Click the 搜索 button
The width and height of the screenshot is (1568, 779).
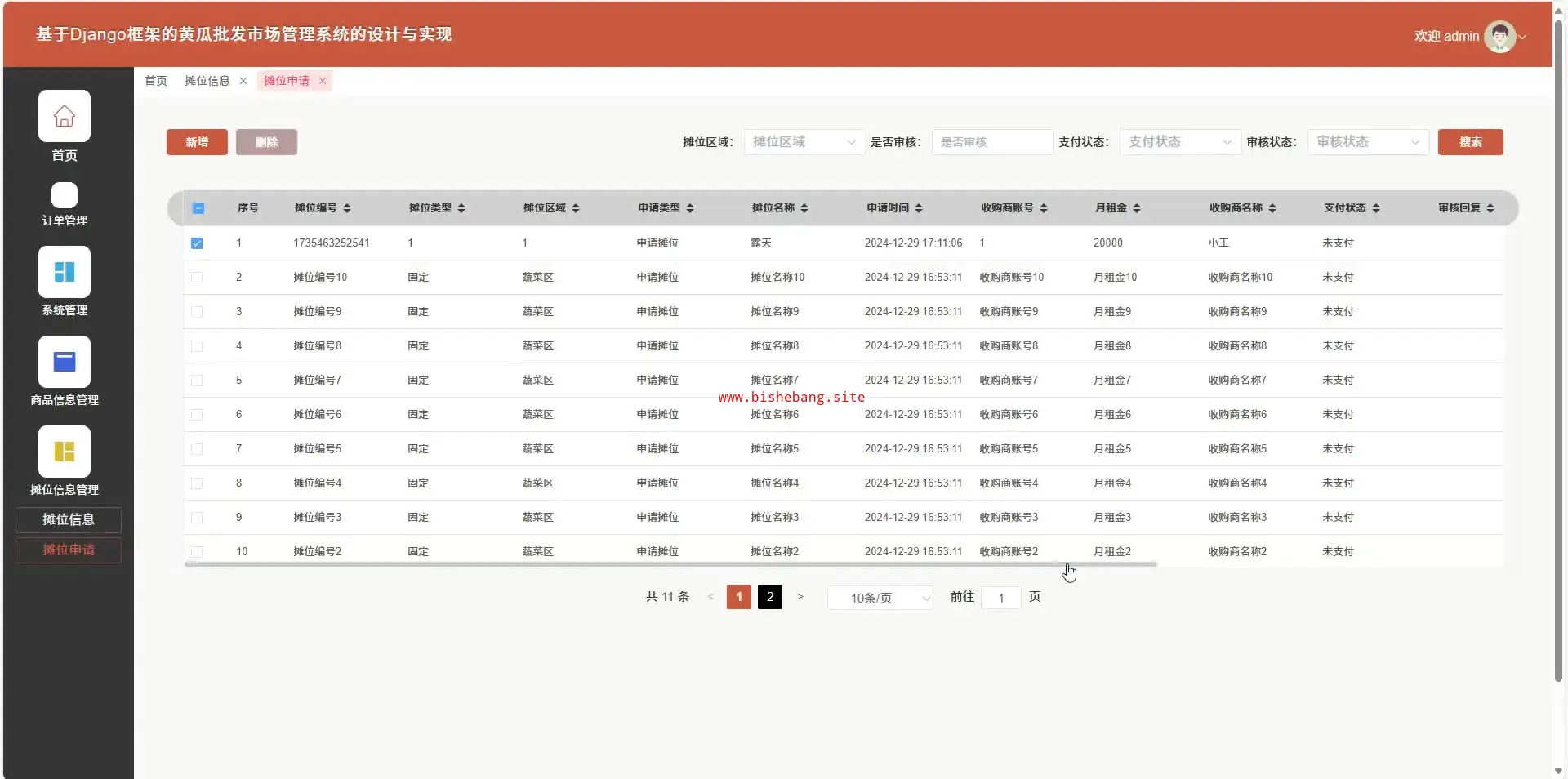coord(1470,142)
